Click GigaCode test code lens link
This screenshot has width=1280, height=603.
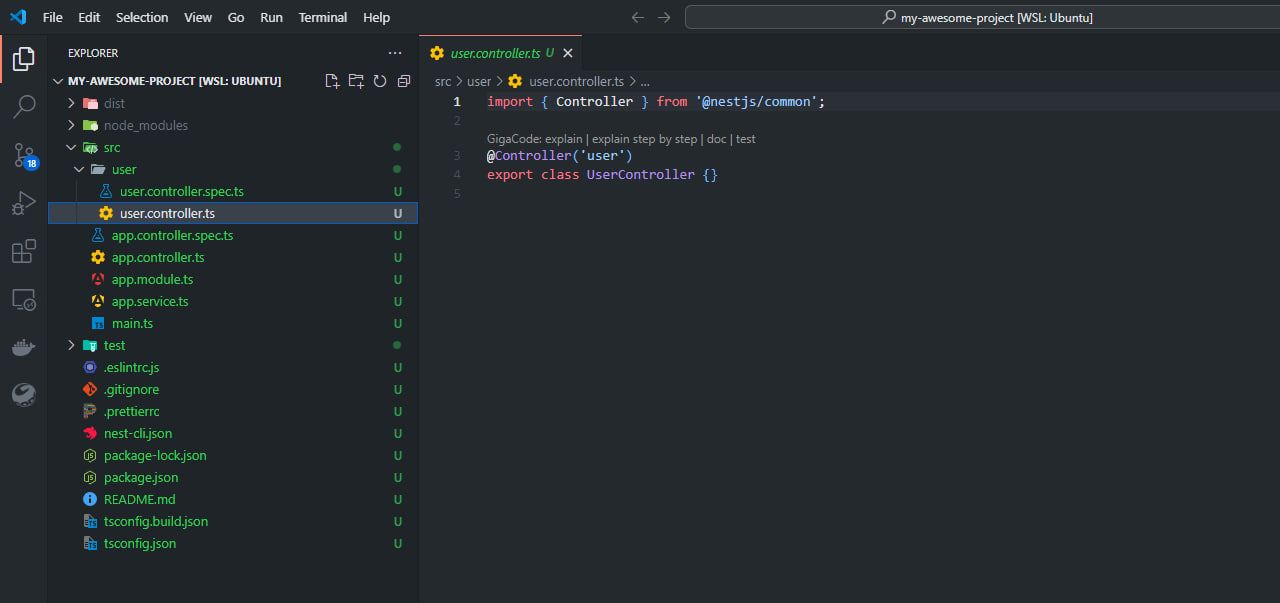[x=746, y=139]
